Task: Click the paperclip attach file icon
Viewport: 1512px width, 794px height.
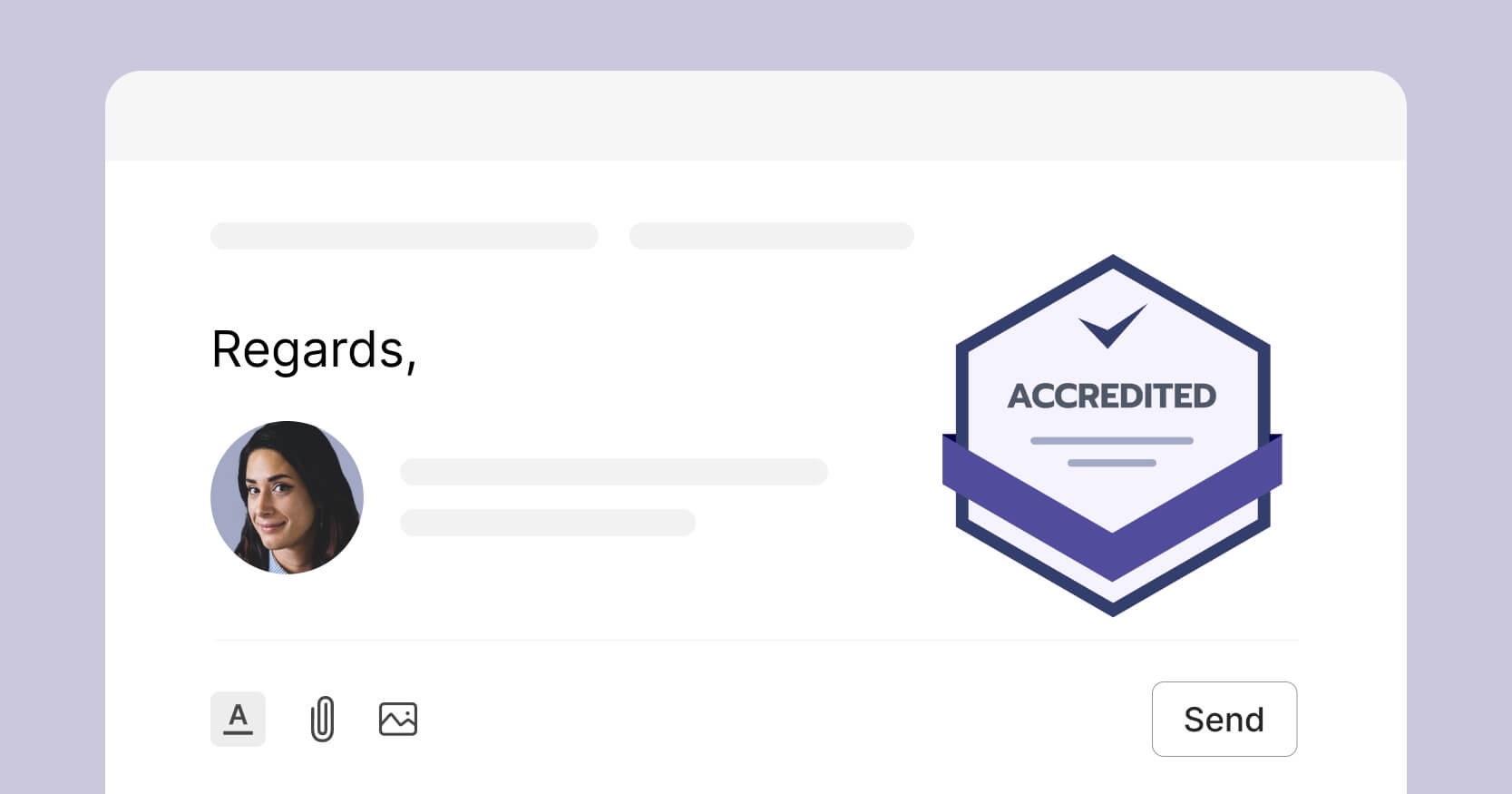Action: tap(322, 719)
